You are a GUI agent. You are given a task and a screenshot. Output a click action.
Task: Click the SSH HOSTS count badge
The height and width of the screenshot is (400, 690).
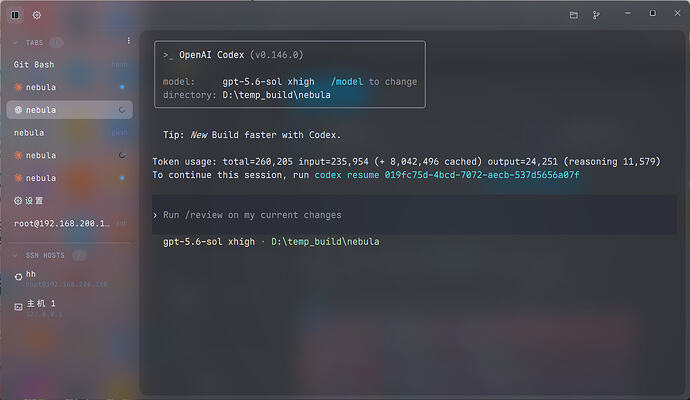pos(79,255)
